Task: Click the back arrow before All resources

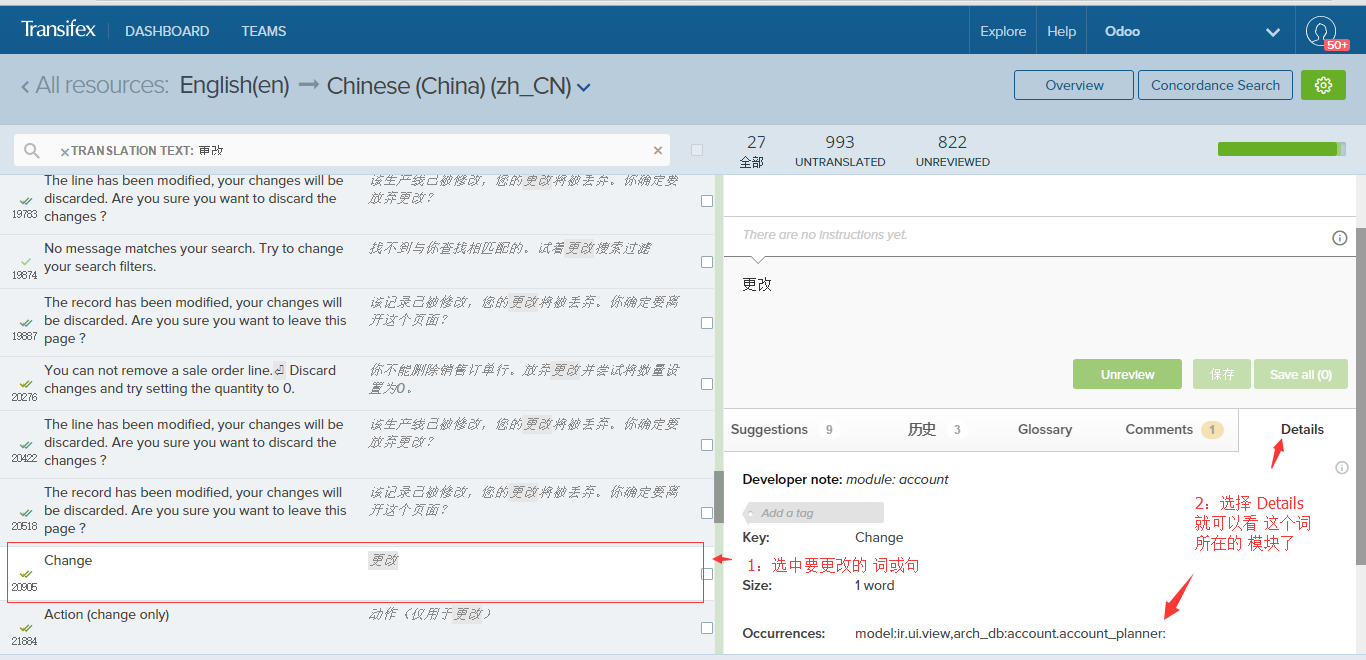Action: pyautogui.click(x=25, y=87)
